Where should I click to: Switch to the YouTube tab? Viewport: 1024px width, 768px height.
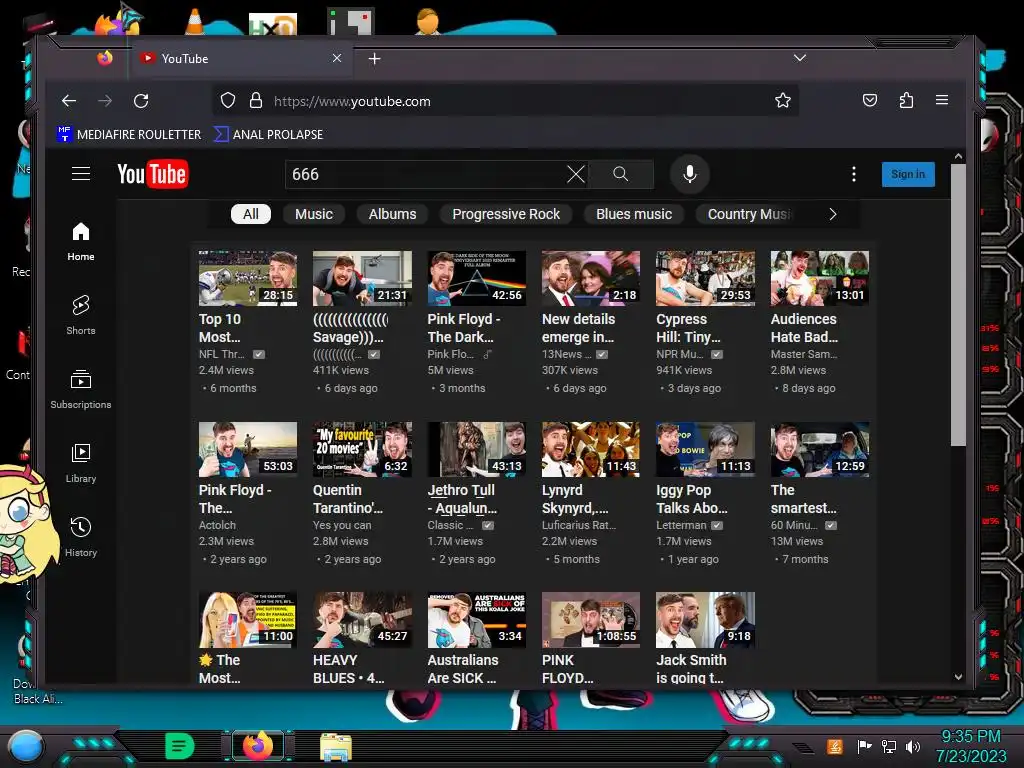click(x=242, y=59)
